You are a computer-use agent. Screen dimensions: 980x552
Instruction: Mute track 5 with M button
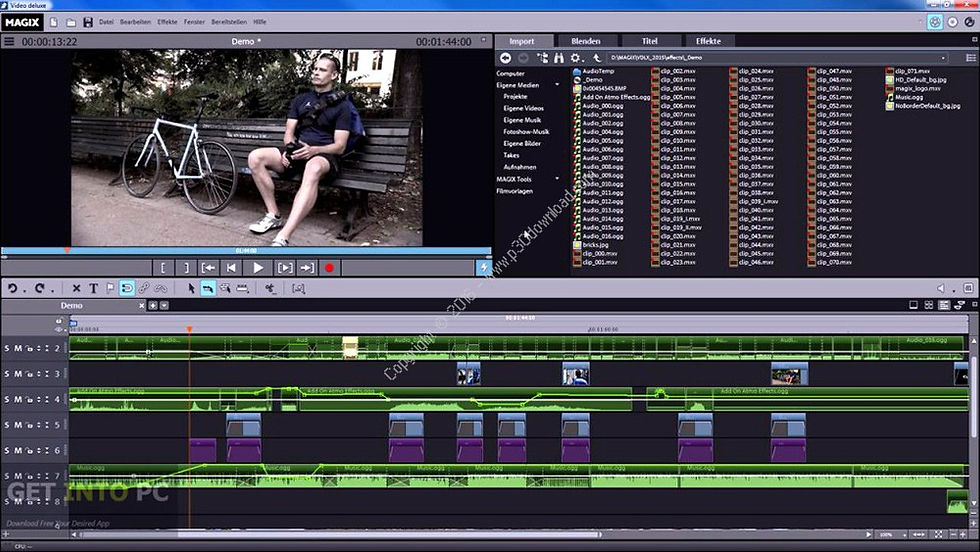click(18, 425)
